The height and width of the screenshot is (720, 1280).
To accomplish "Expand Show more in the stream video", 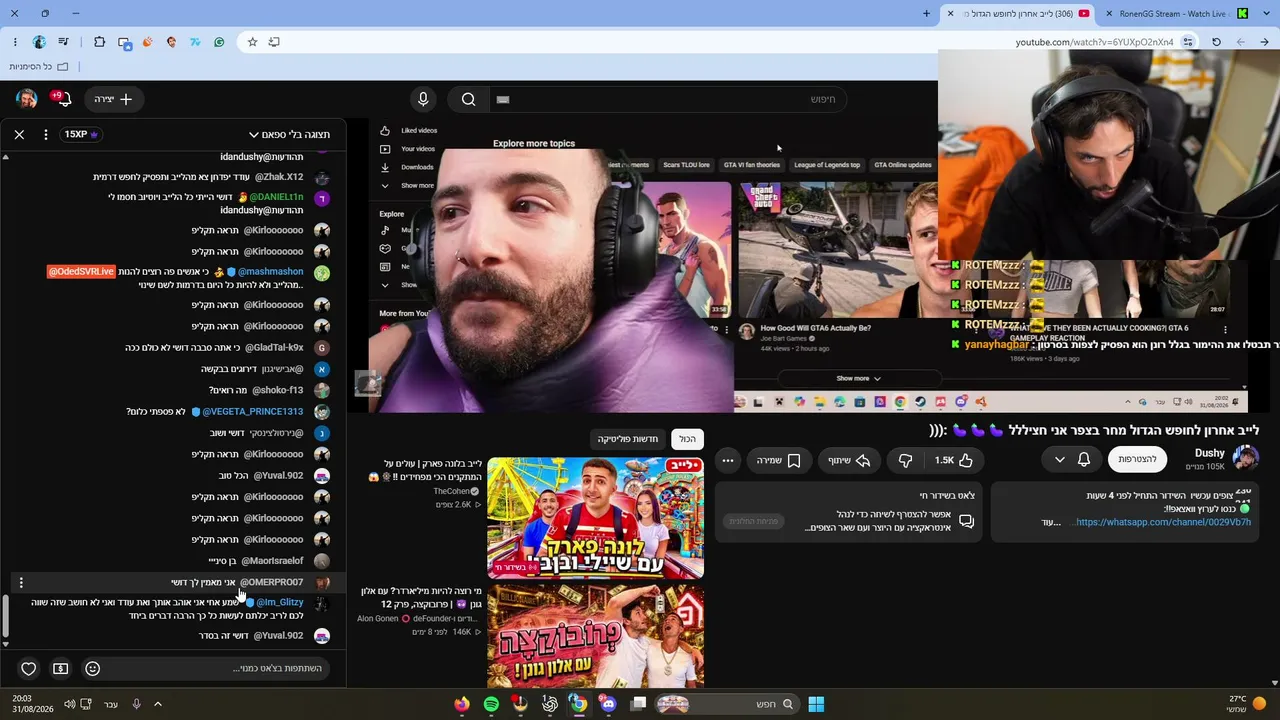I will [858, 379].
